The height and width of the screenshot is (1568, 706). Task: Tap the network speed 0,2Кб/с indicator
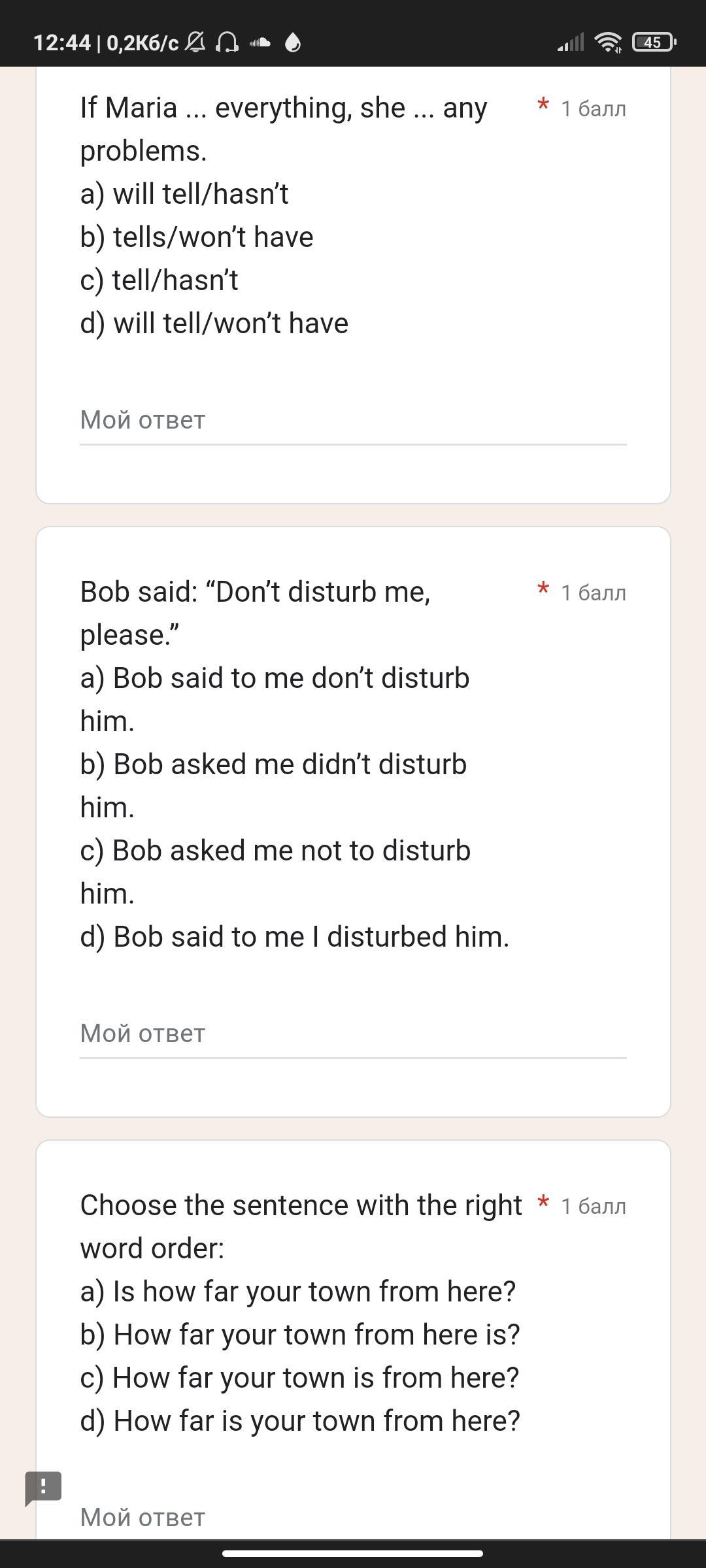click(x=143, y=43)
